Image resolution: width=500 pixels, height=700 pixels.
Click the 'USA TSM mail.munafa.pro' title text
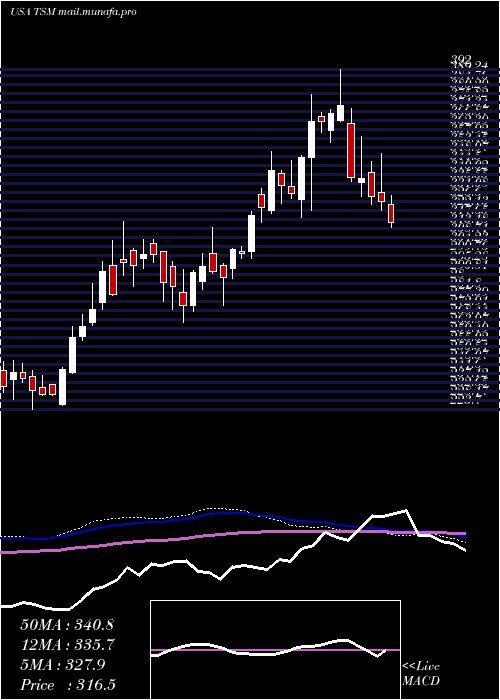pos(73,12)
